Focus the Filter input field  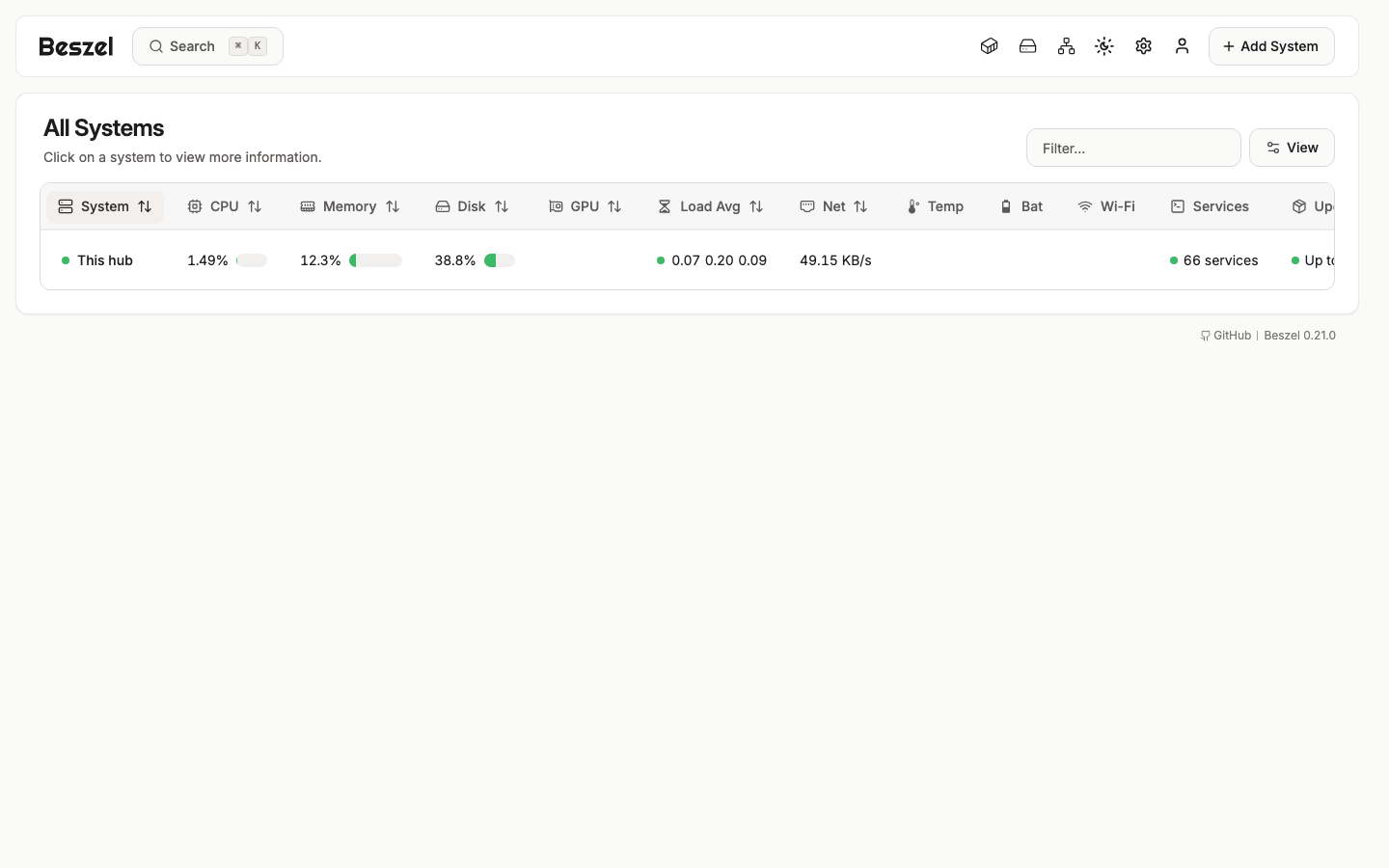(x=1133, y=148)
